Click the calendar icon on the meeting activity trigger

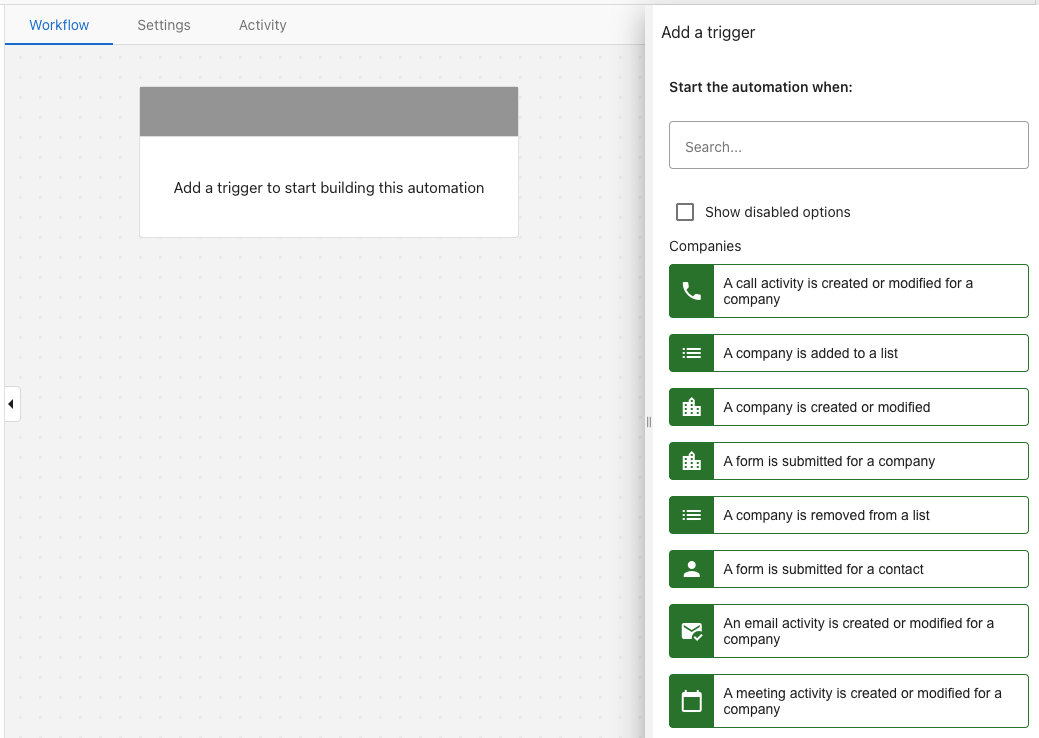point(690,700)
